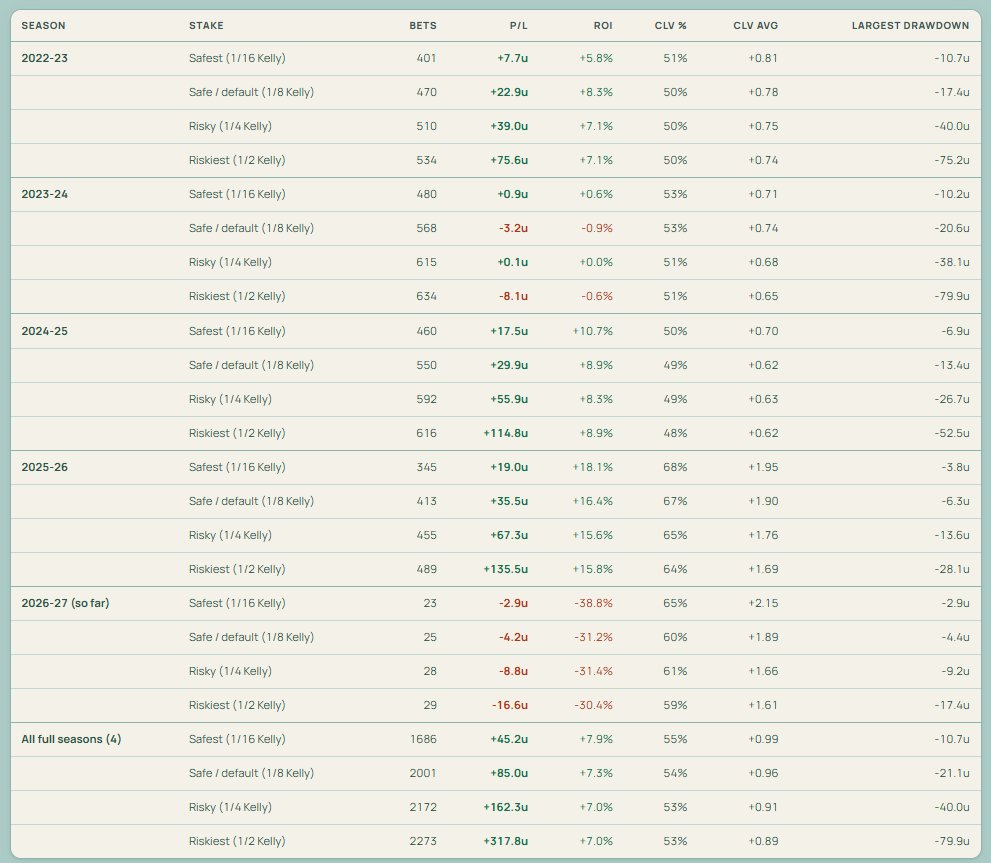
Task: Click the 634 bets value
Action: pos(427,297)
